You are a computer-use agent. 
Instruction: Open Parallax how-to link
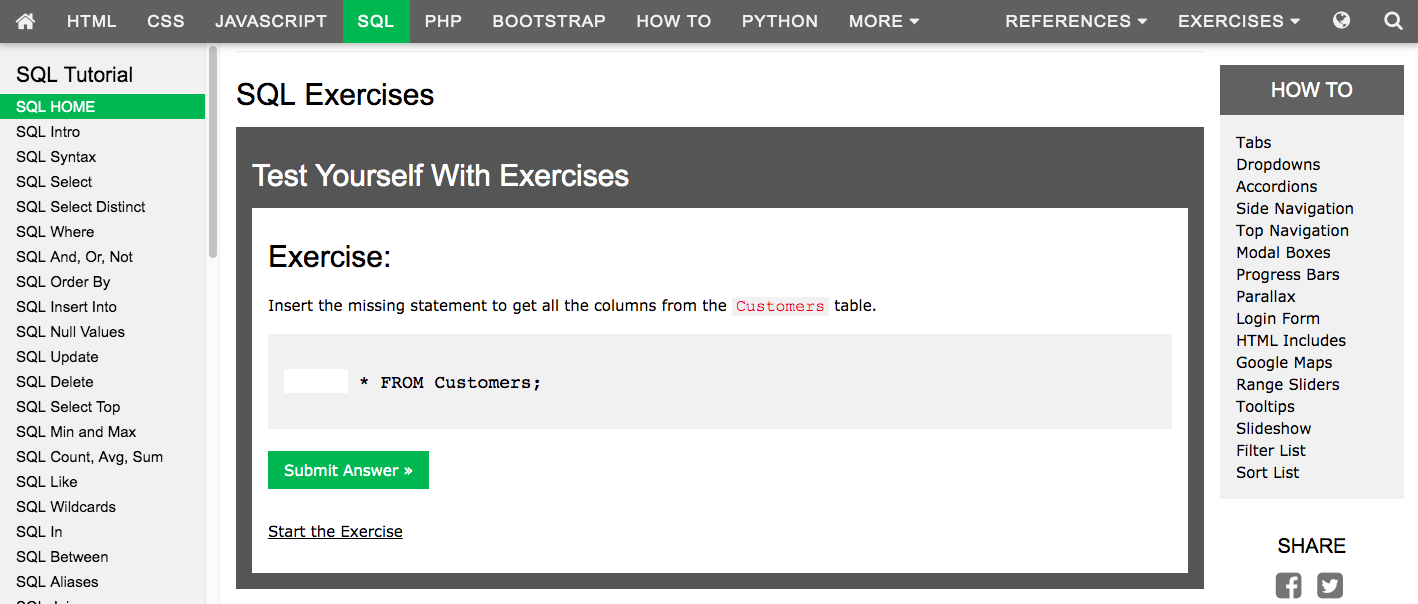point(1265,296)
